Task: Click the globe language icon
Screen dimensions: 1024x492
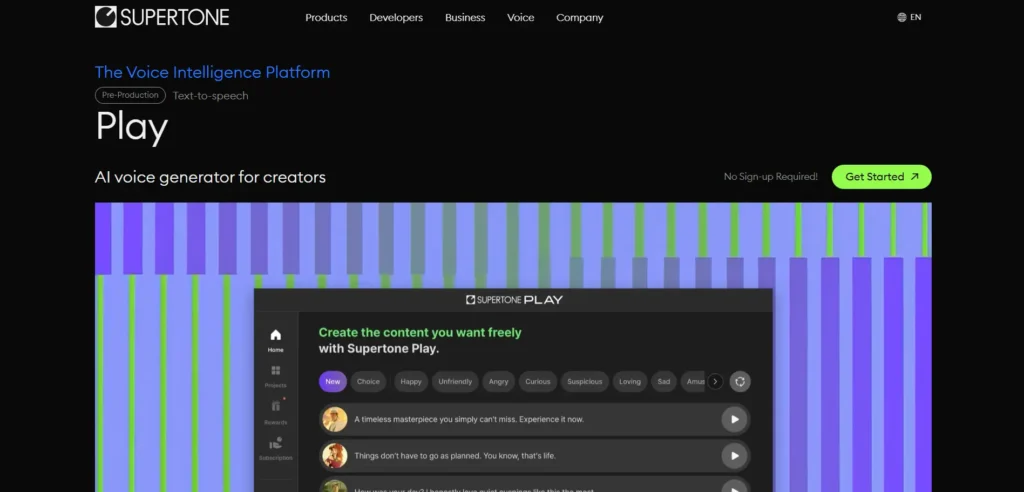Action: pos(902,17)
